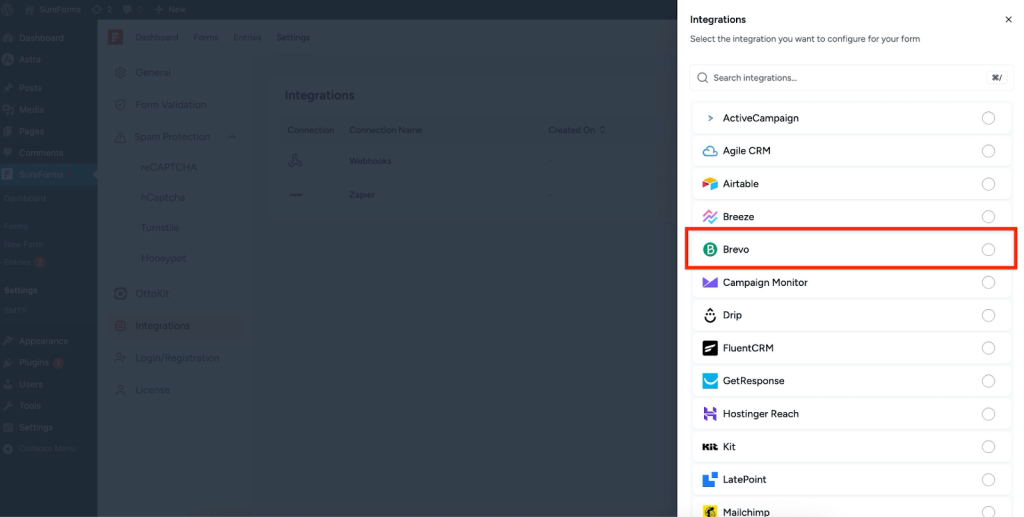Open the Settings tab in SureForms header
1024x517 pixels.
(293, 38)
